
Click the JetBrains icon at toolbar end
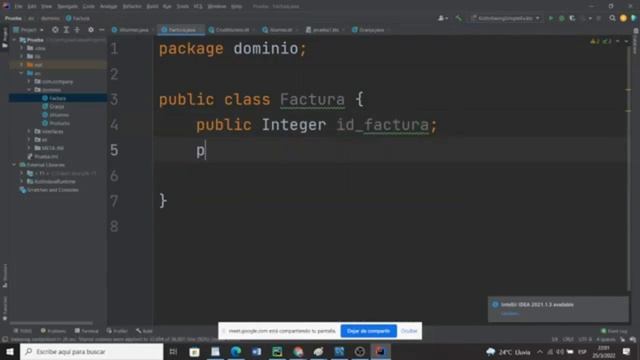(x=634, y=18)
